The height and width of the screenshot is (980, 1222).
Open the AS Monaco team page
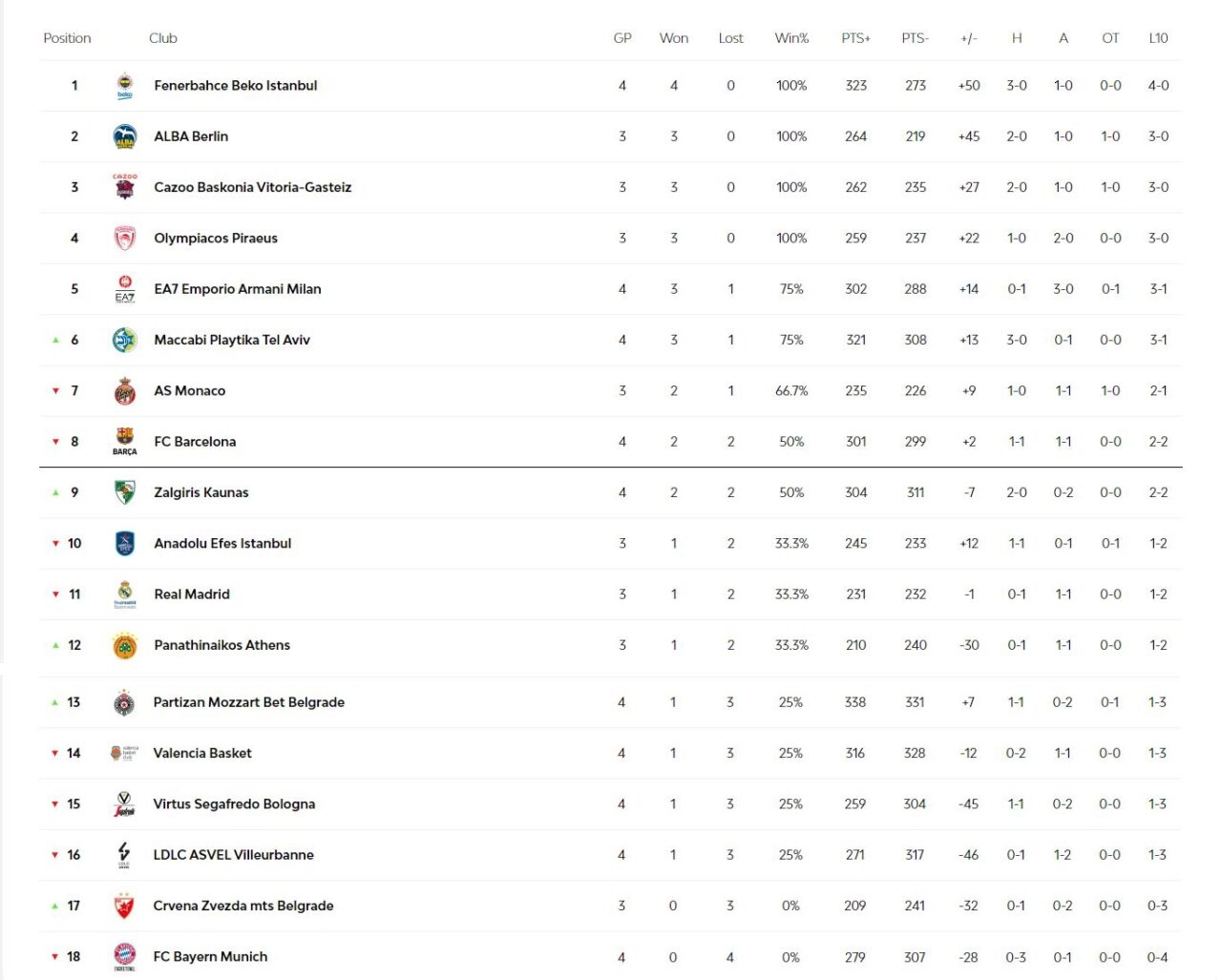pyautogui.click(x=190, y=391)
